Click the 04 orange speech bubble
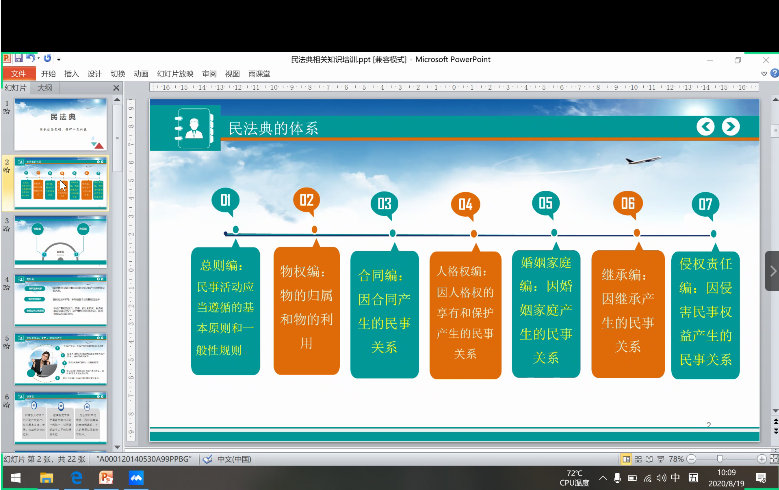Viewport: 779px width, 490px height. (x=466, y=206)
